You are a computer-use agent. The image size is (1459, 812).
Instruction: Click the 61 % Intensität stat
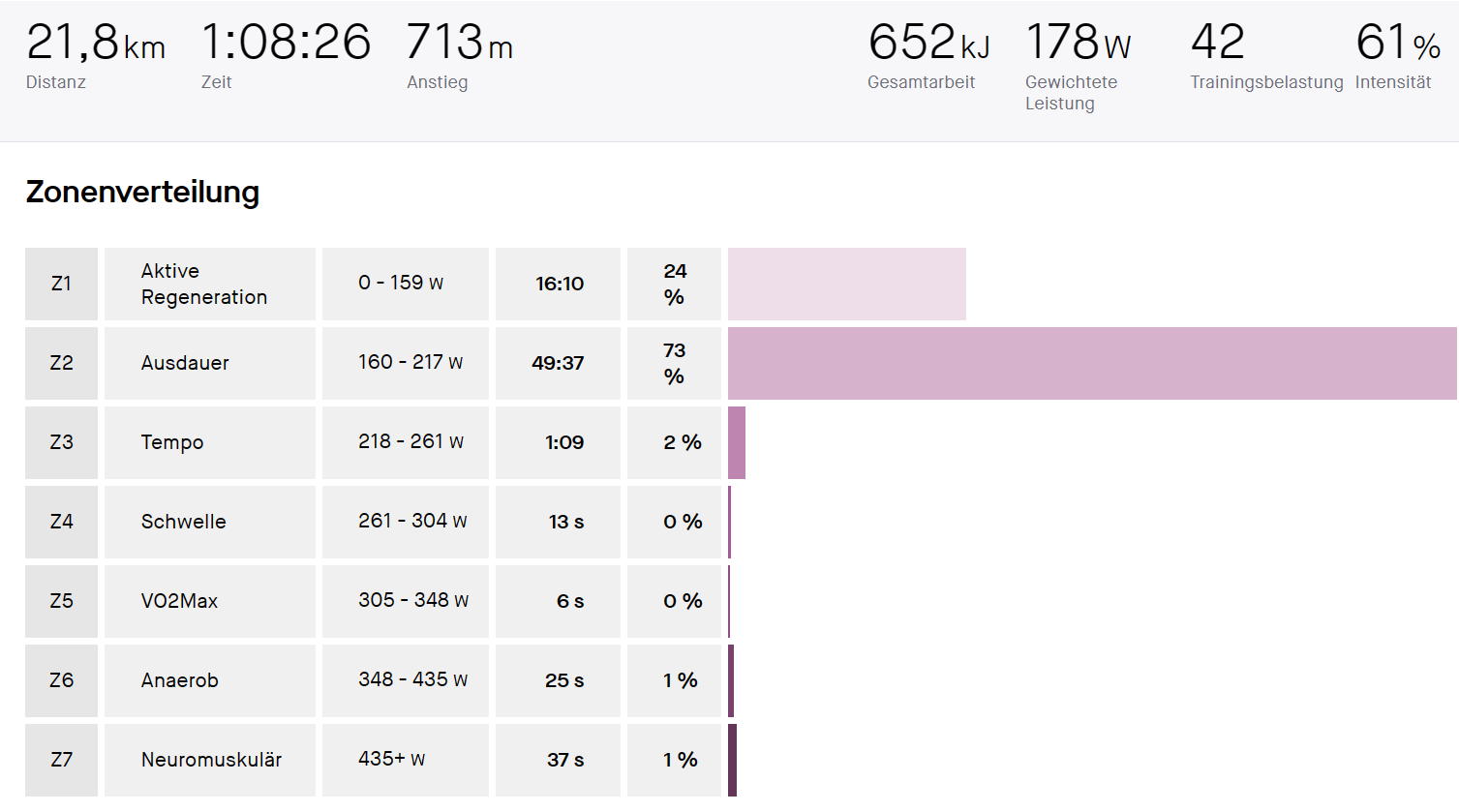coord(1397,44)
